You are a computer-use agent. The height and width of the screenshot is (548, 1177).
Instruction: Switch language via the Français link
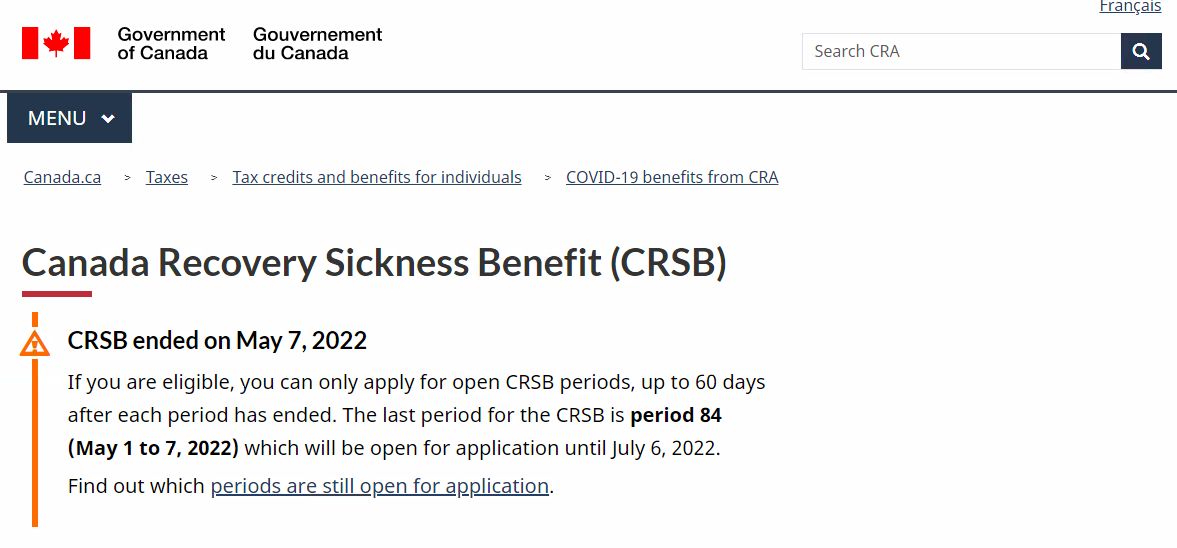point(1130,7)
